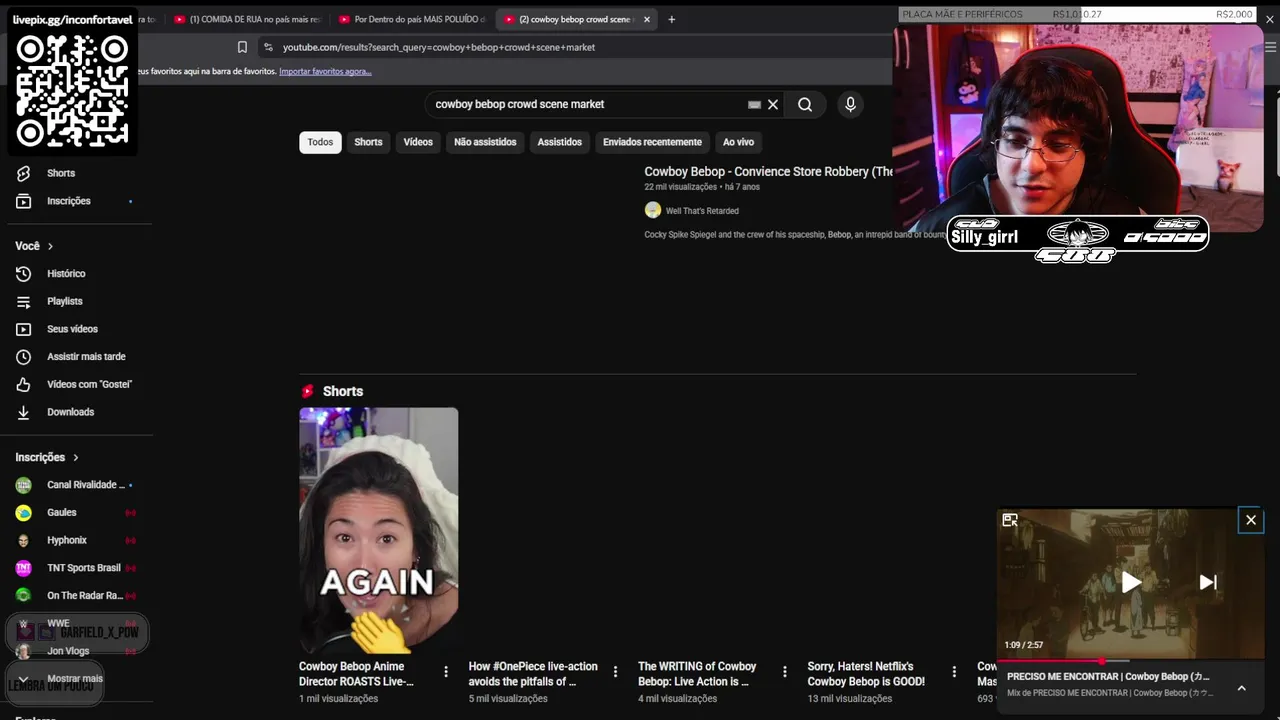The height and width of the screenshot is (720, 1280).
Task: Select the Não assistidos filter chip
Action: tap(485, 142)
